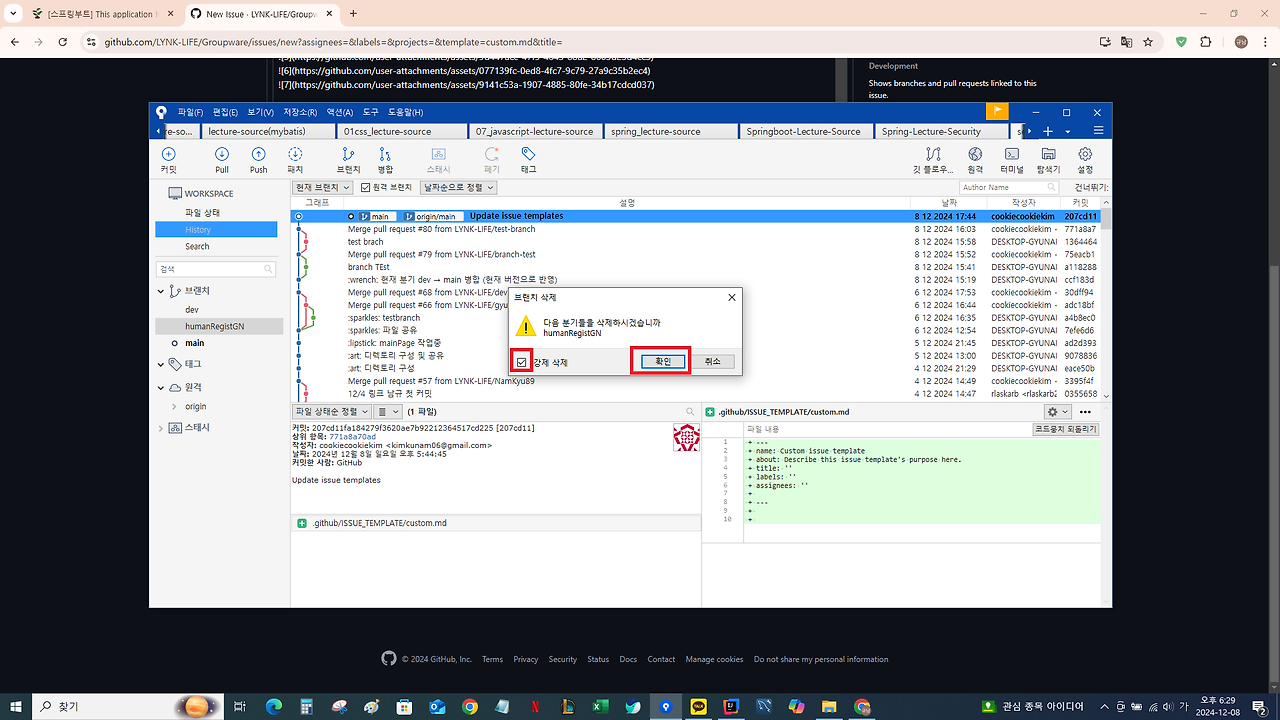Open the 편집(E) menu
1280x720 pixels.
coord(225,112)
